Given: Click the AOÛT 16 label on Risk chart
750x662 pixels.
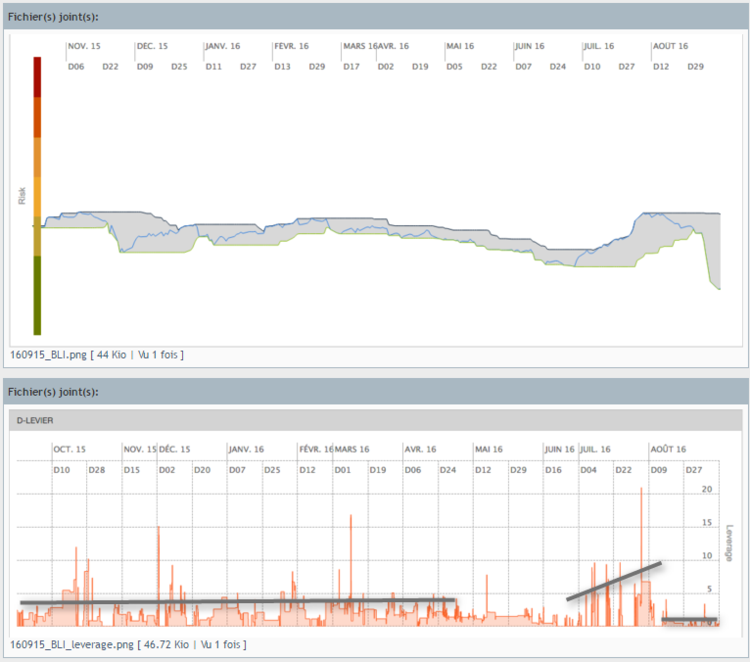Looking at the screenshot, I should point(670,46).
